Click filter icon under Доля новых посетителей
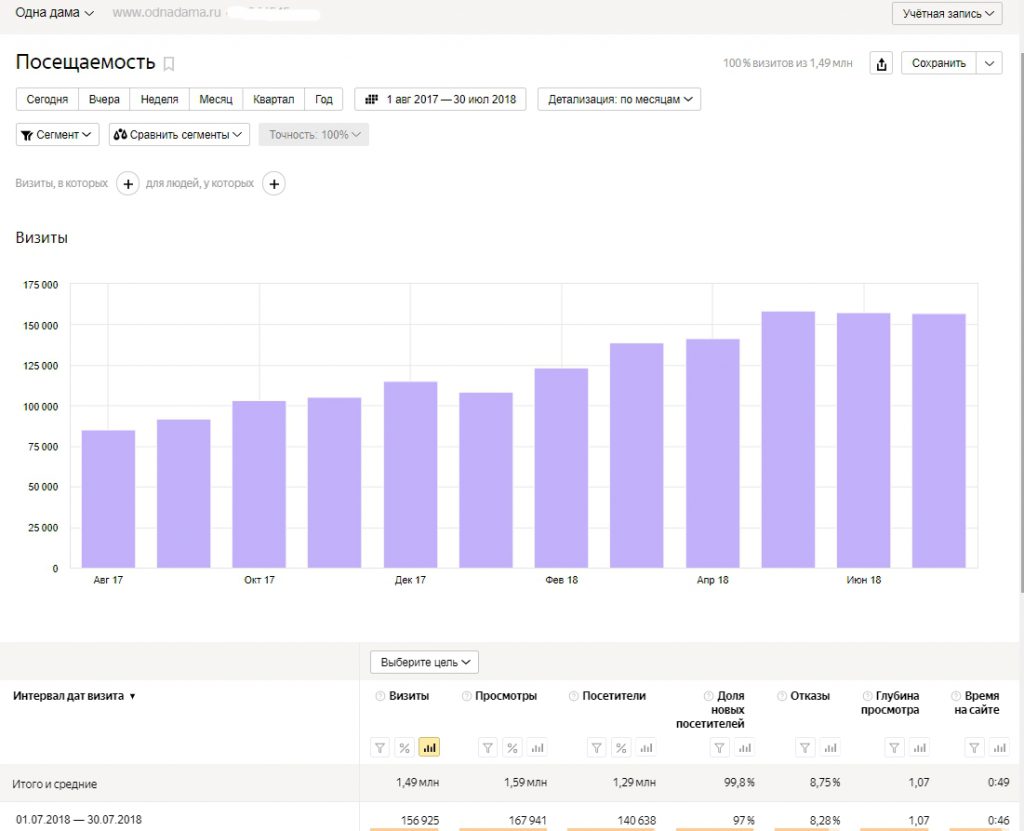Image resolution: width=1024 pixels, height=831 pixels. coord(719,747)
